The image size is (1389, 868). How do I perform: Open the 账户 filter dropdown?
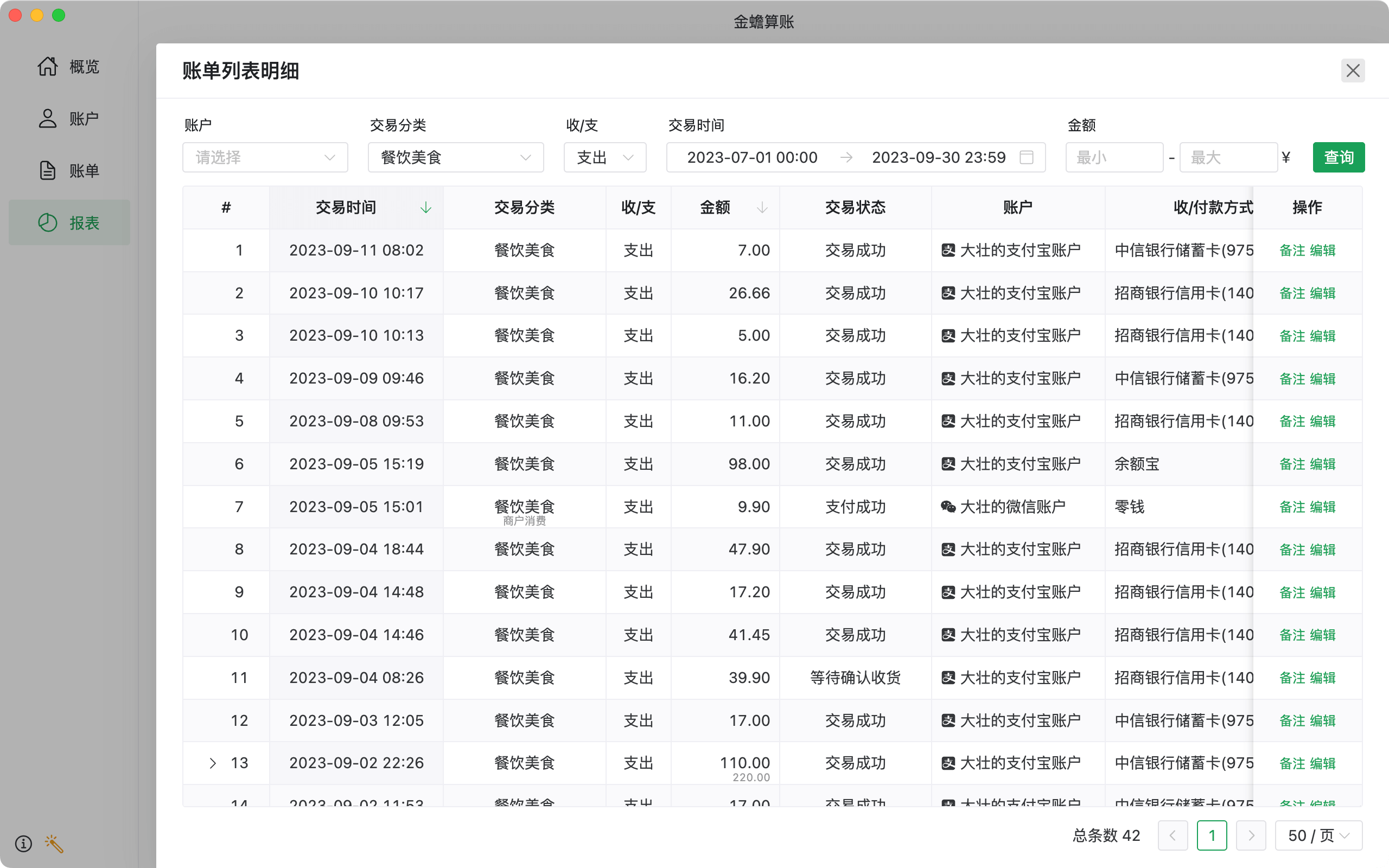tap(265, 157)
